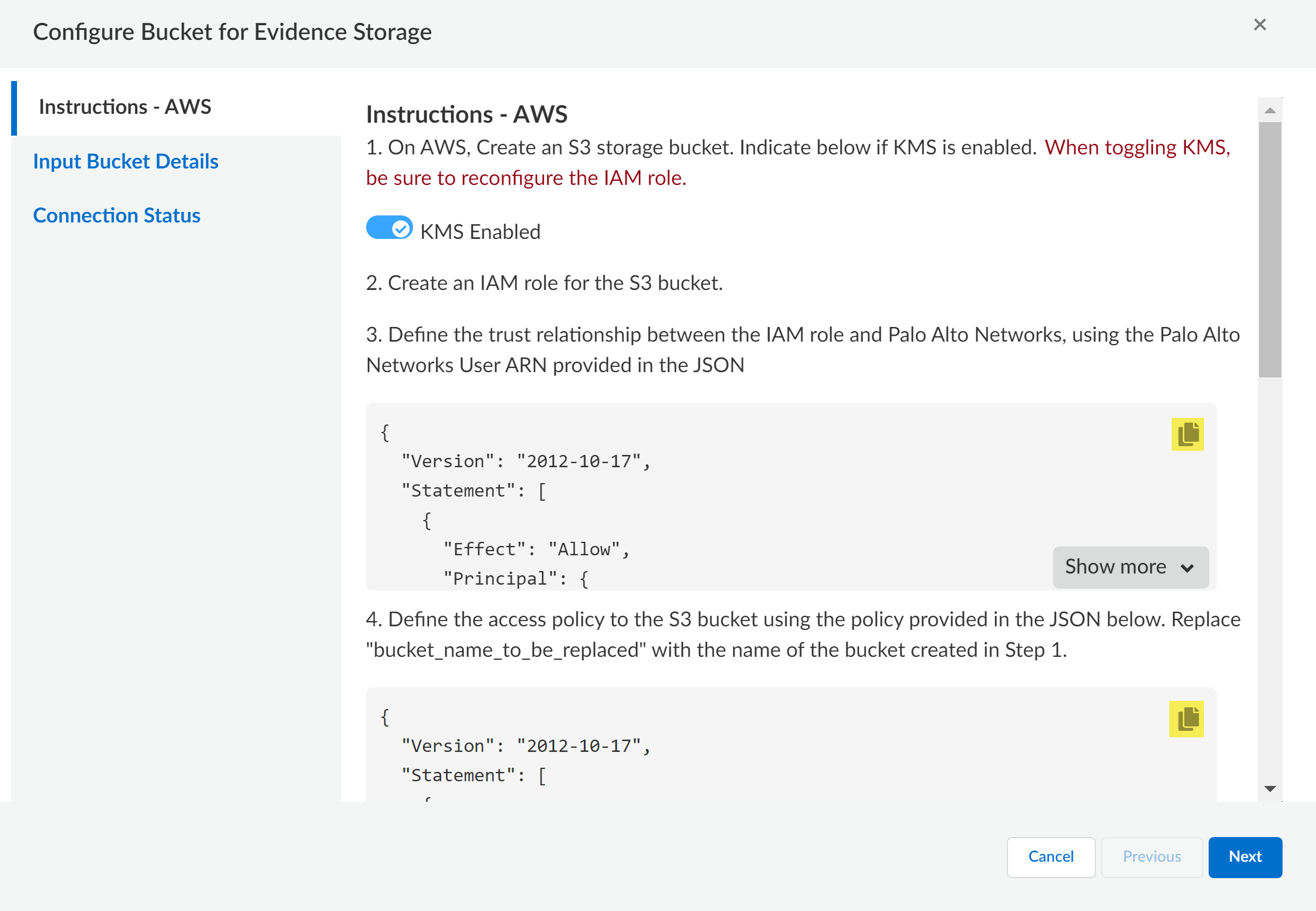Screen dimensions: 1316x911
Task: Copy the access policy JSON
Action: pyautogui.click(x=1186, y=718)
